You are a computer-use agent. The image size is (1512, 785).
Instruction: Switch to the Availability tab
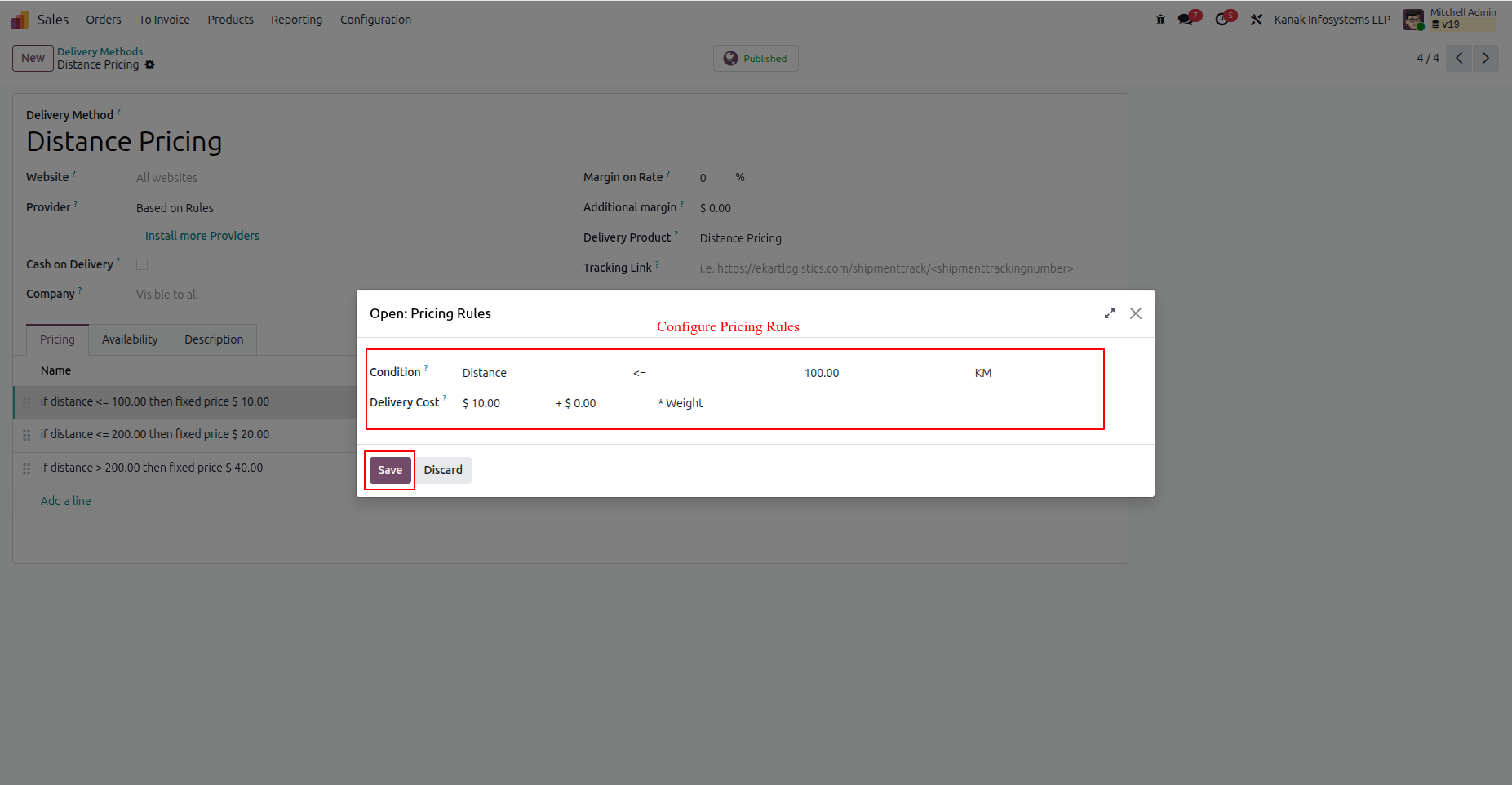[129, 339]
